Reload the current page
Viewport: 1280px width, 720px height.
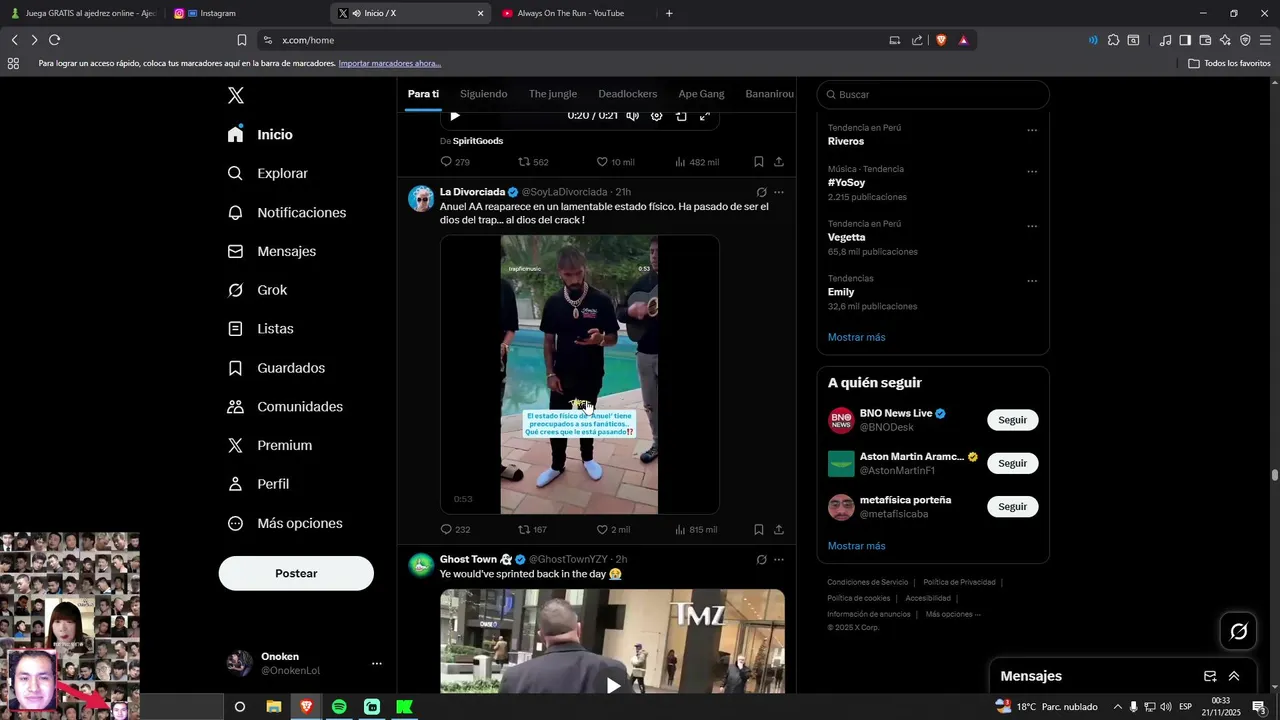click(55, 40)
